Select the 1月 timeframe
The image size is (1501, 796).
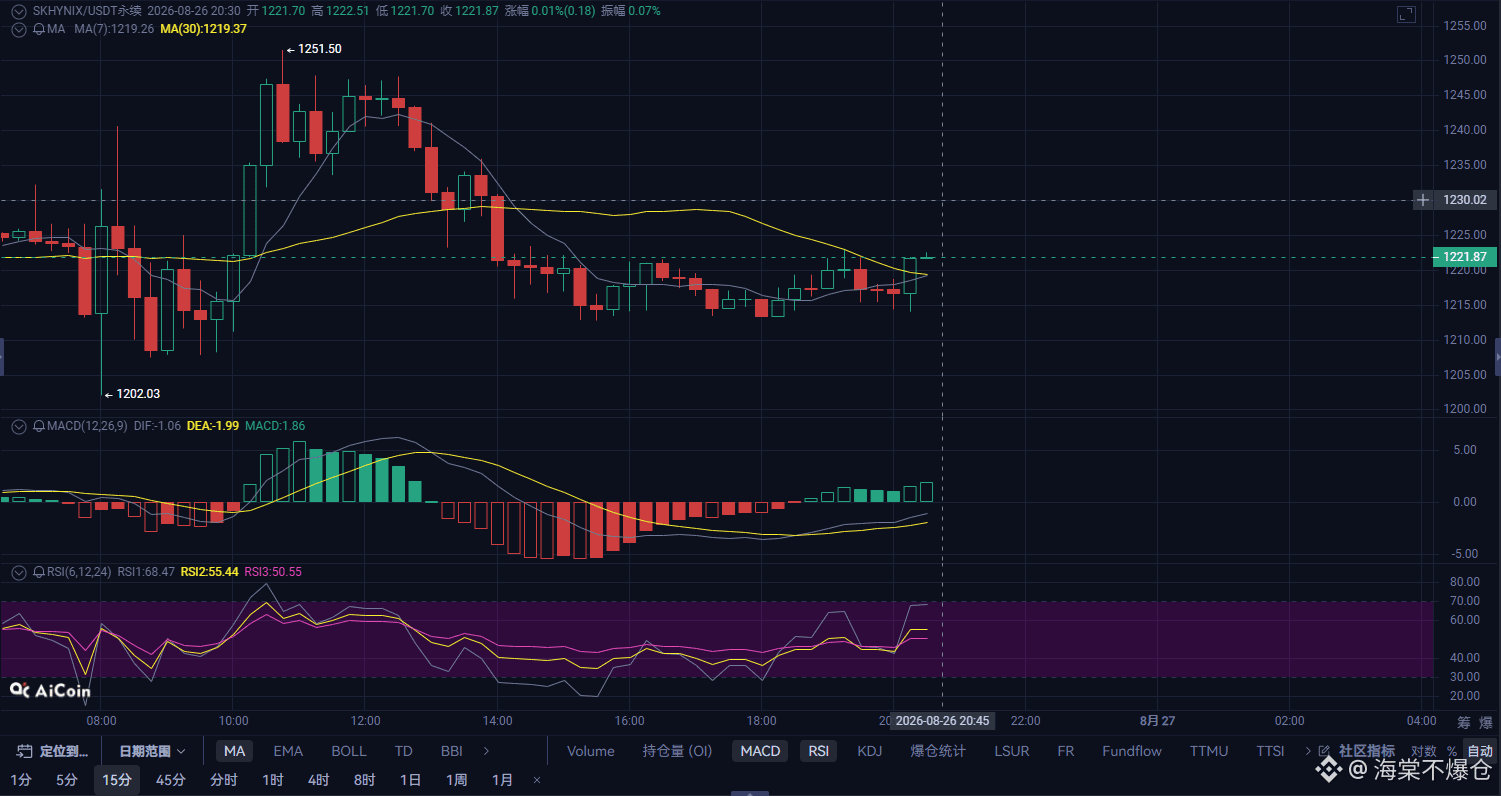coord(502,780)
